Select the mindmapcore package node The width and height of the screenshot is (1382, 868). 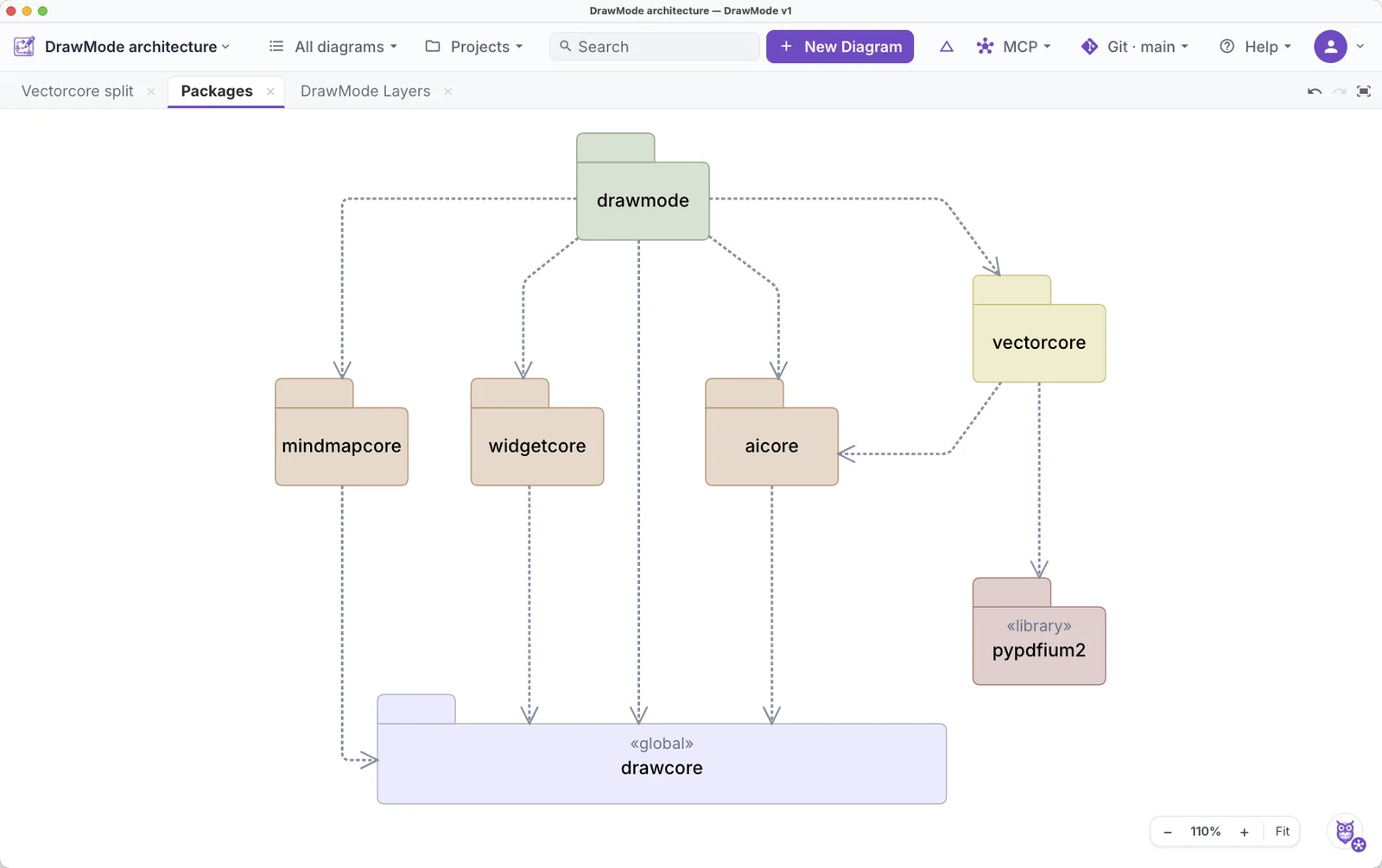pyautogui.click(x=341, y=446)
